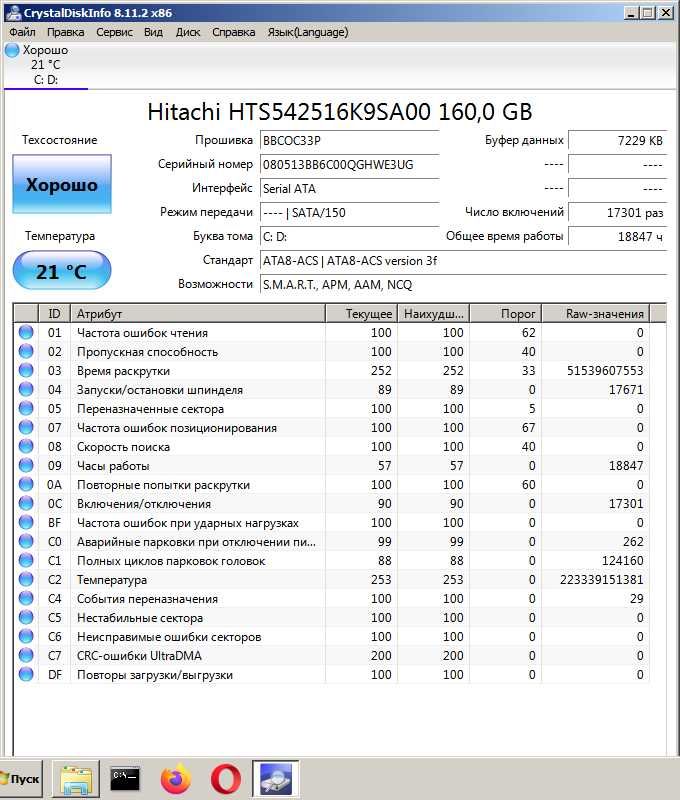Click the status icon for attribute 04
Image resolution: width=680 pixels, height=800 pixels.
[26, 389]
